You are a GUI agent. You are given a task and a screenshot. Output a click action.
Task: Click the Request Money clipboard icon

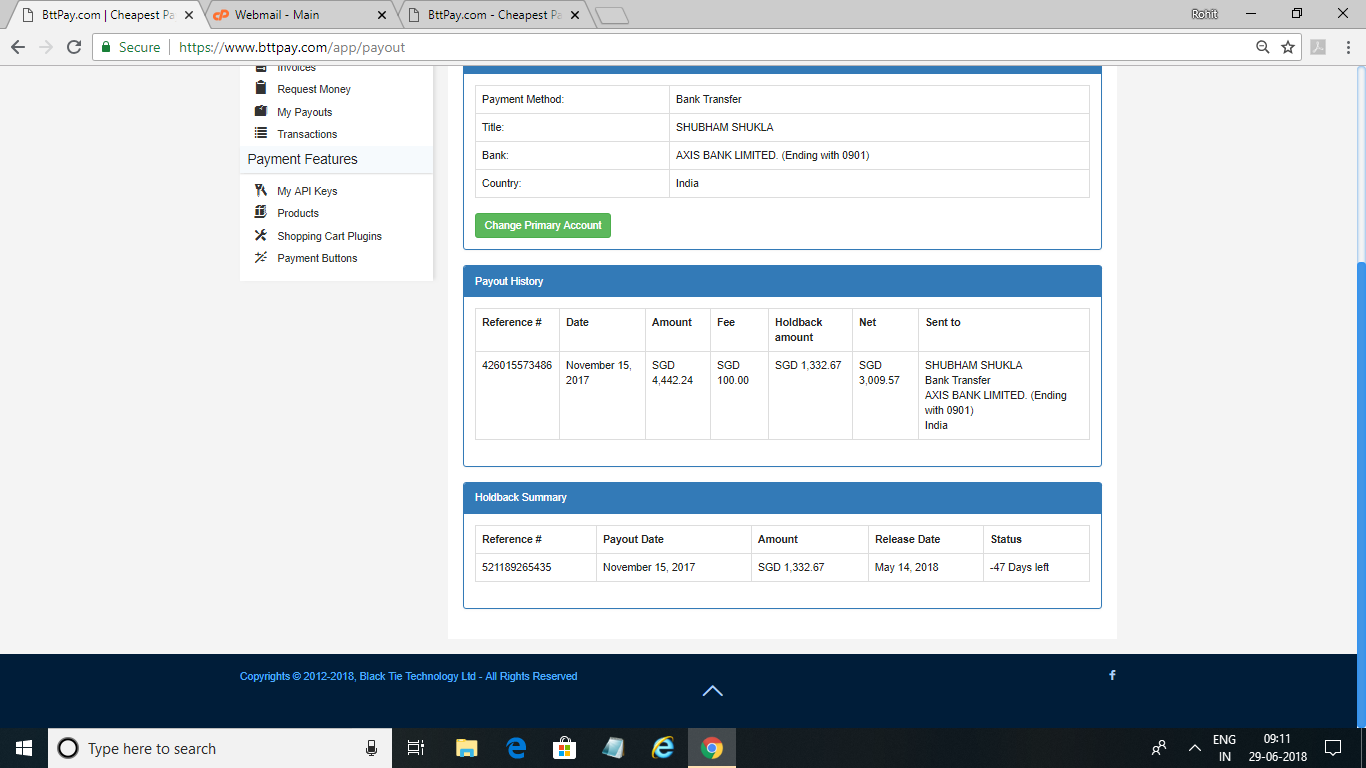[260, 88]
